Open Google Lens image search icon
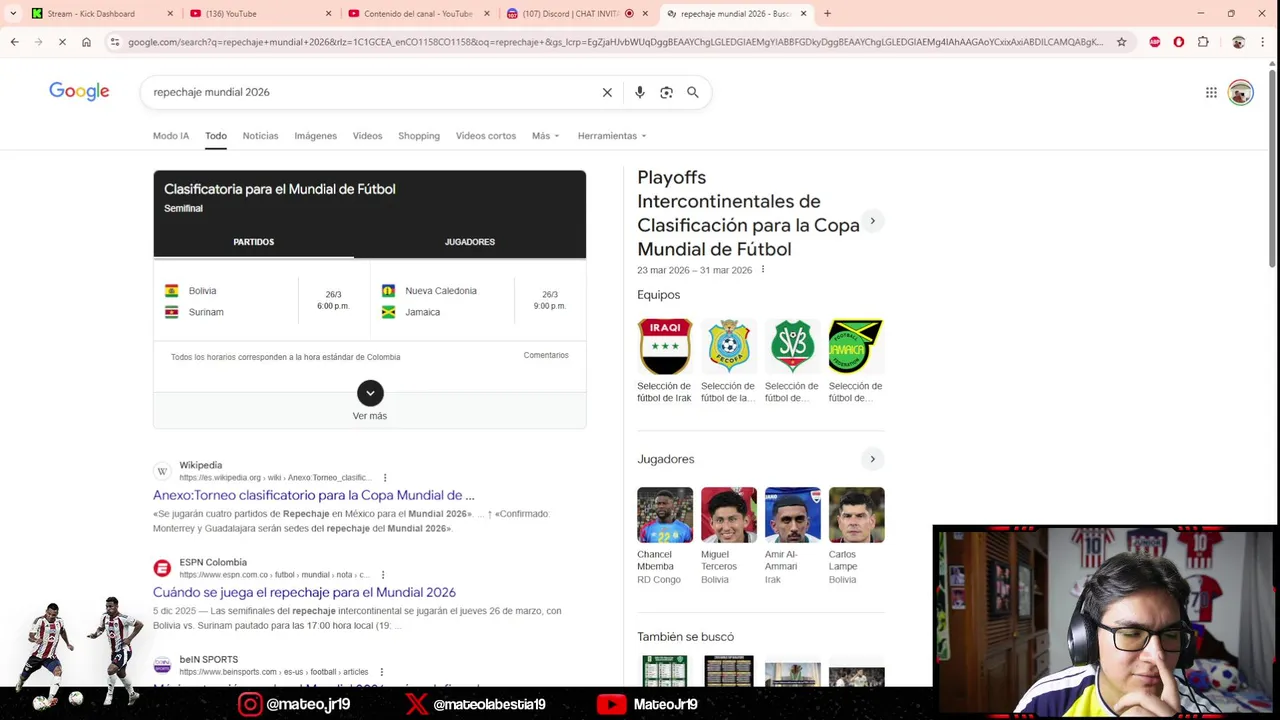The height and width of the screenshot is (720, 1280). click(666, 92)
